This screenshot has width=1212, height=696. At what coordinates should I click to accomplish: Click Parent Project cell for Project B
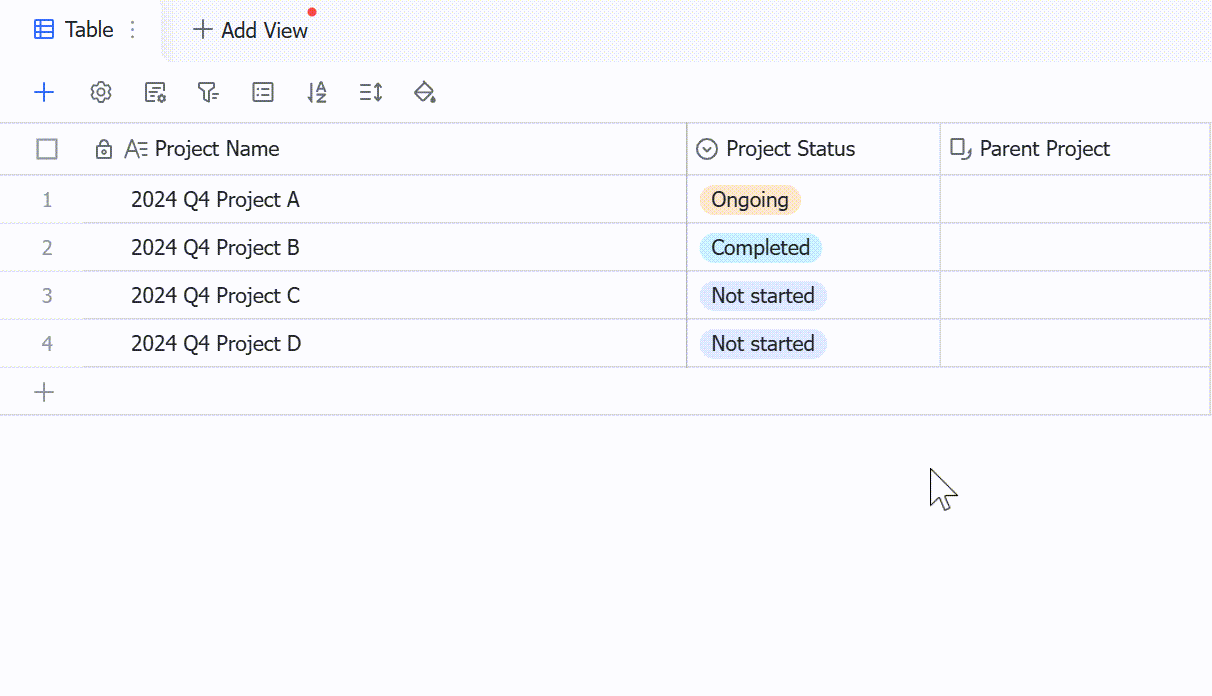click(1075, 248)
